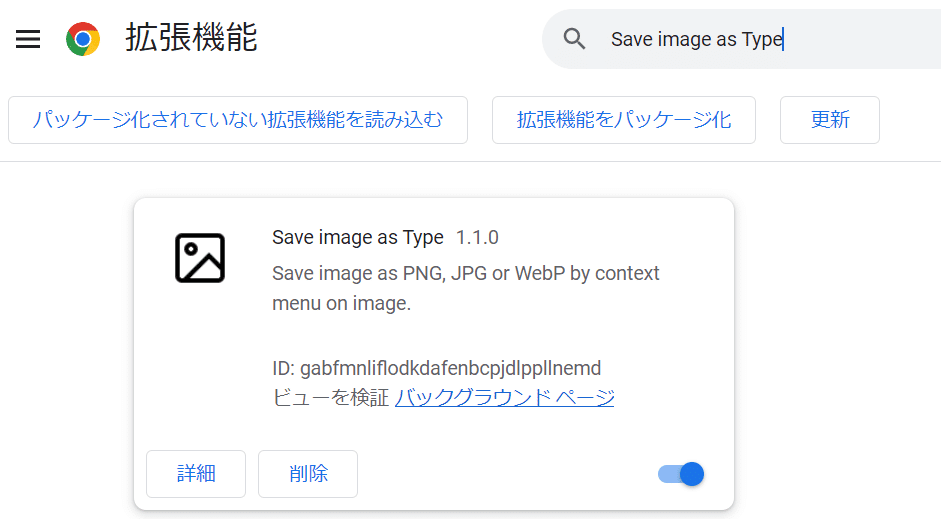The height and width of the screenshot is (519, 941).
Task: Disable the Save image as Type extension toggle
Action: click(x=681, y=474)
